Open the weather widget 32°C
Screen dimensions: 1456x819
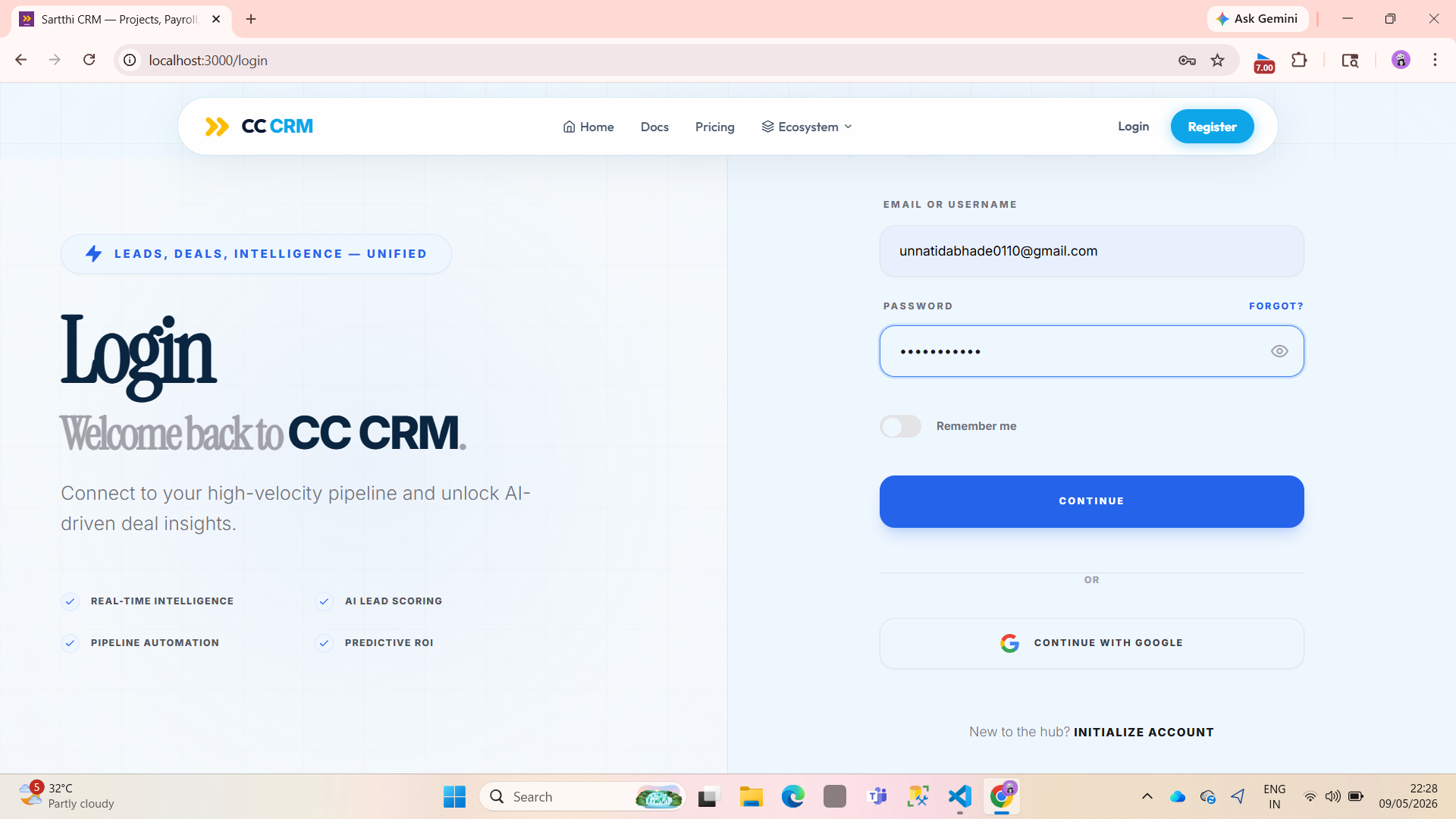(66, 796)
